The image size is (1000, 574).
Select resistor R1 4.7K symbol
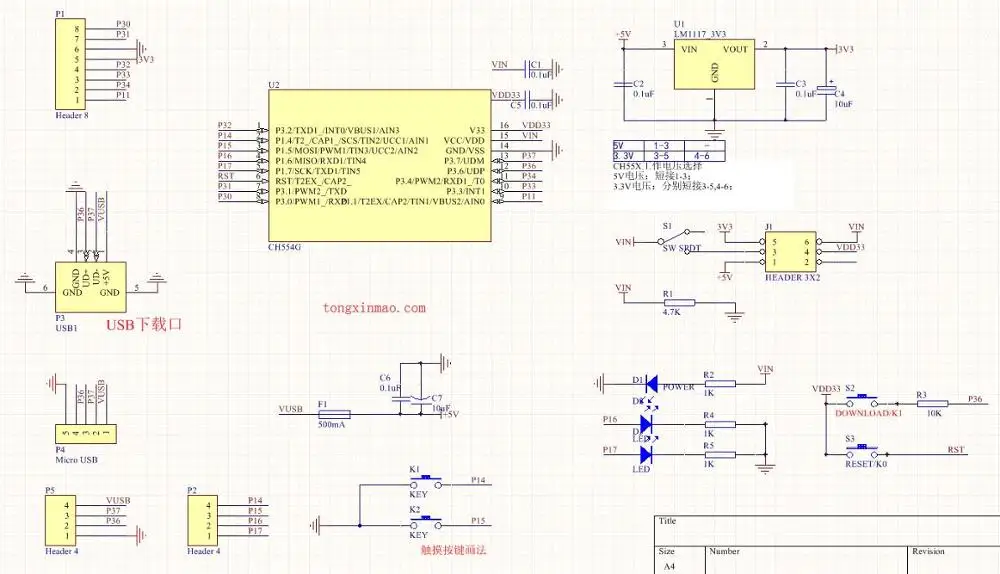click(x=679, y=302)
